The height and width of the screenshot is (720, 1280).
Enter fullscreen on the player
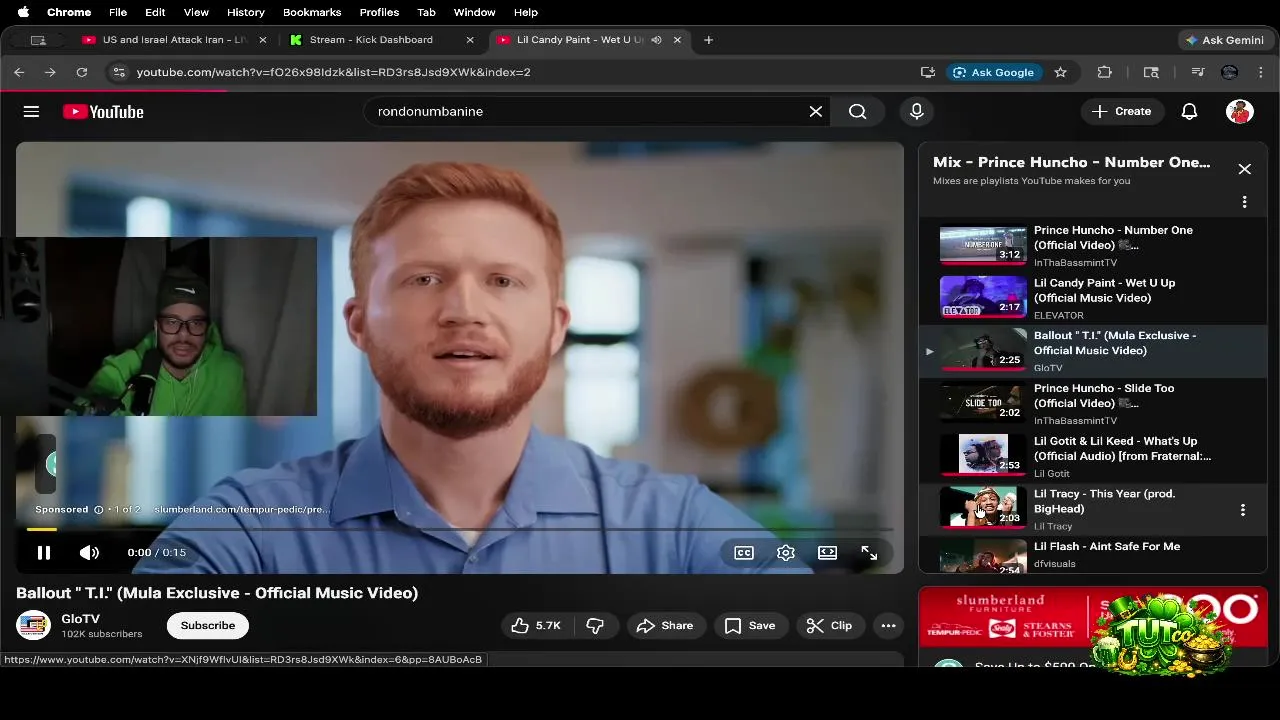pyautogui.click(x=869, y=553)
